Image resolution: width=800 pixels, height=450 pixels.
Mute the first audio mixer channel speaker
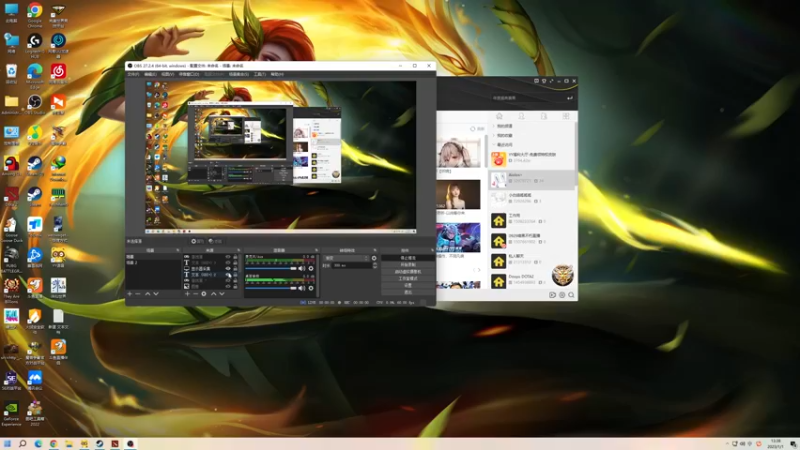(301, 268)
